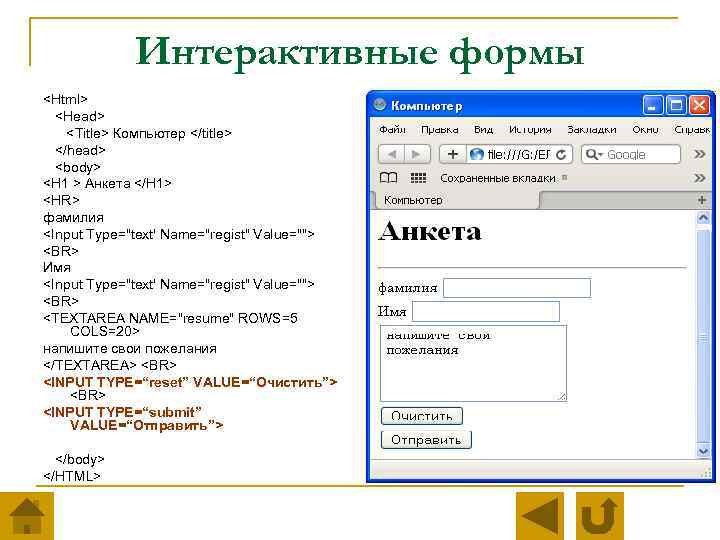Close the Компьютер browser window

(x=699, y=106)
